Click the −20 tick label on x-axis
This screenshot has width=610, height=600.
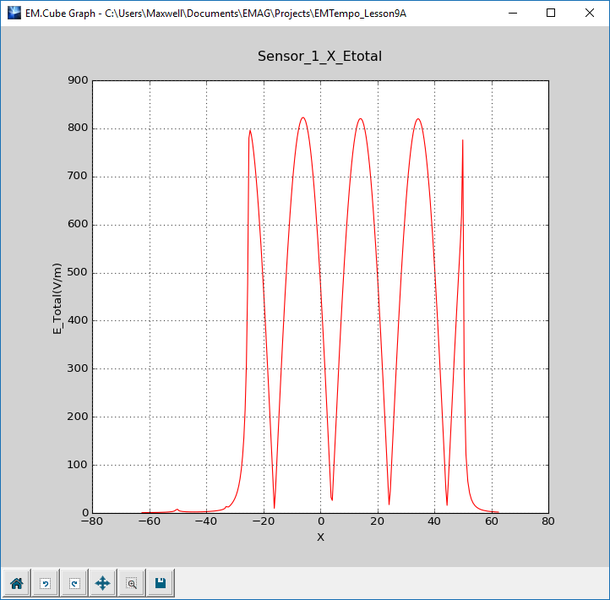coord(262,521)
